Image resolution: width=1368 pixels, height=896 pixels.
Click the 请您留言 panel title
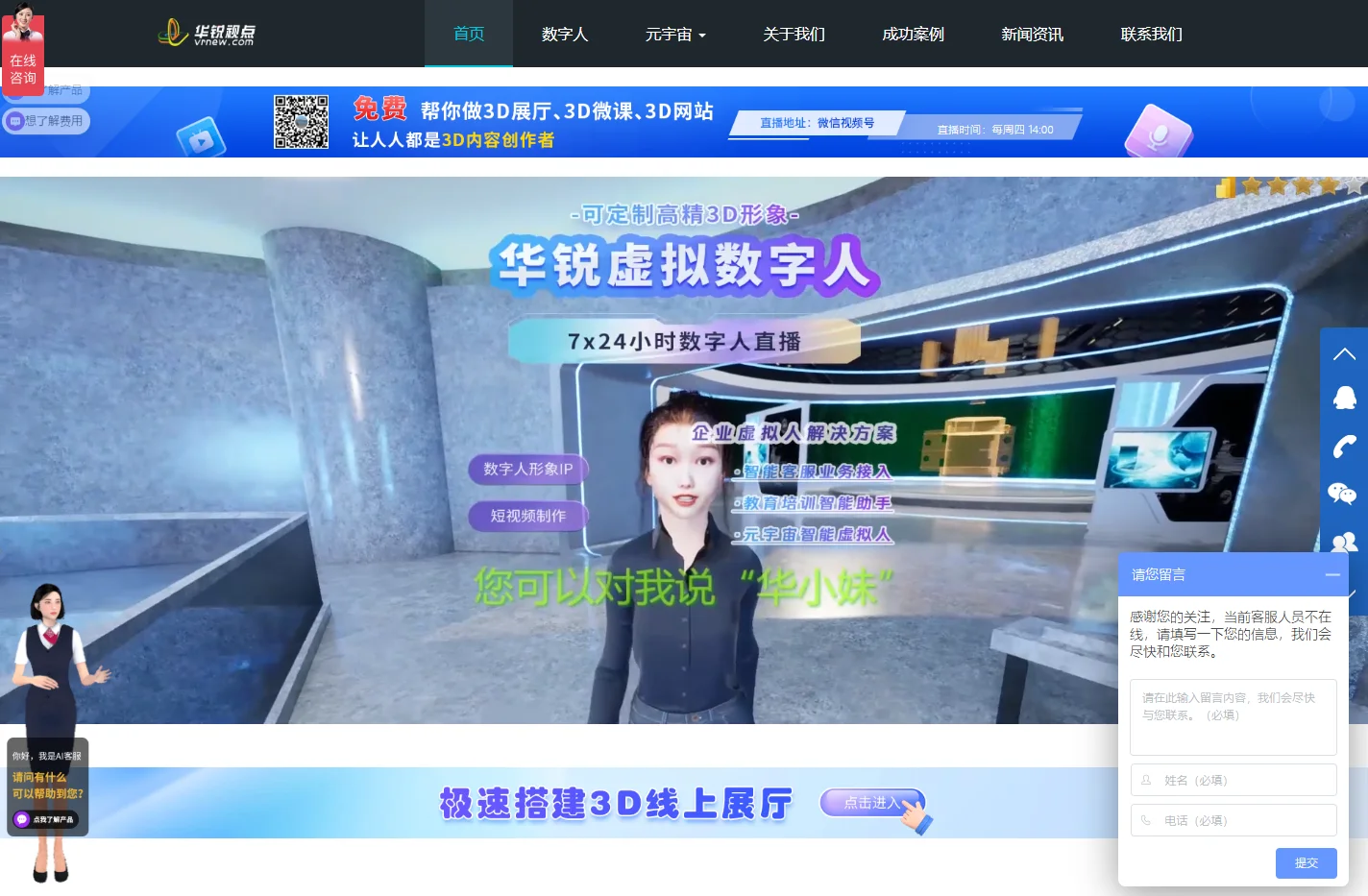click(x=1159, y=574)
